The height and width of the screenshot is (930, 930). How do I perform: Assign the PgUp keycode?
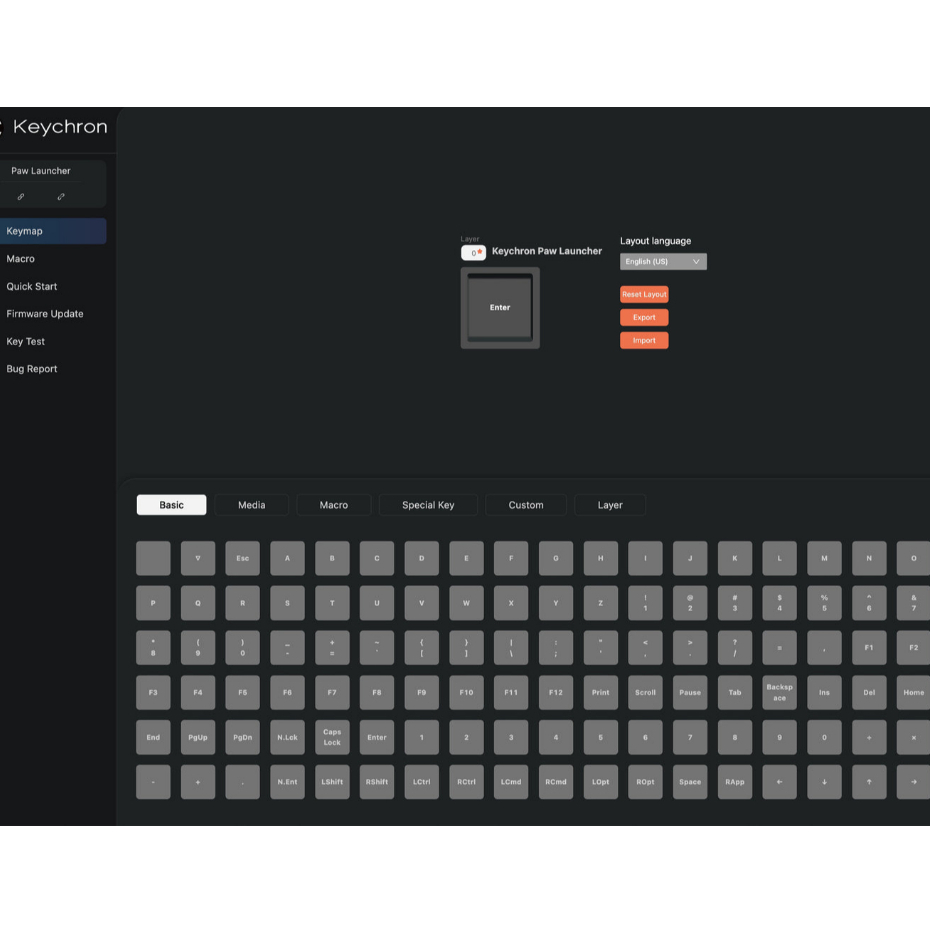[198, 737]
